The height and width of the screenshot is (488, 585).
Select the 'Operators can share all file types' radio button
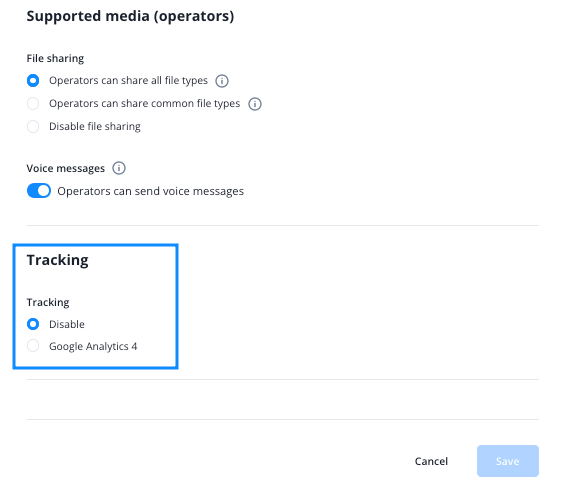click(x=33, y=81)
